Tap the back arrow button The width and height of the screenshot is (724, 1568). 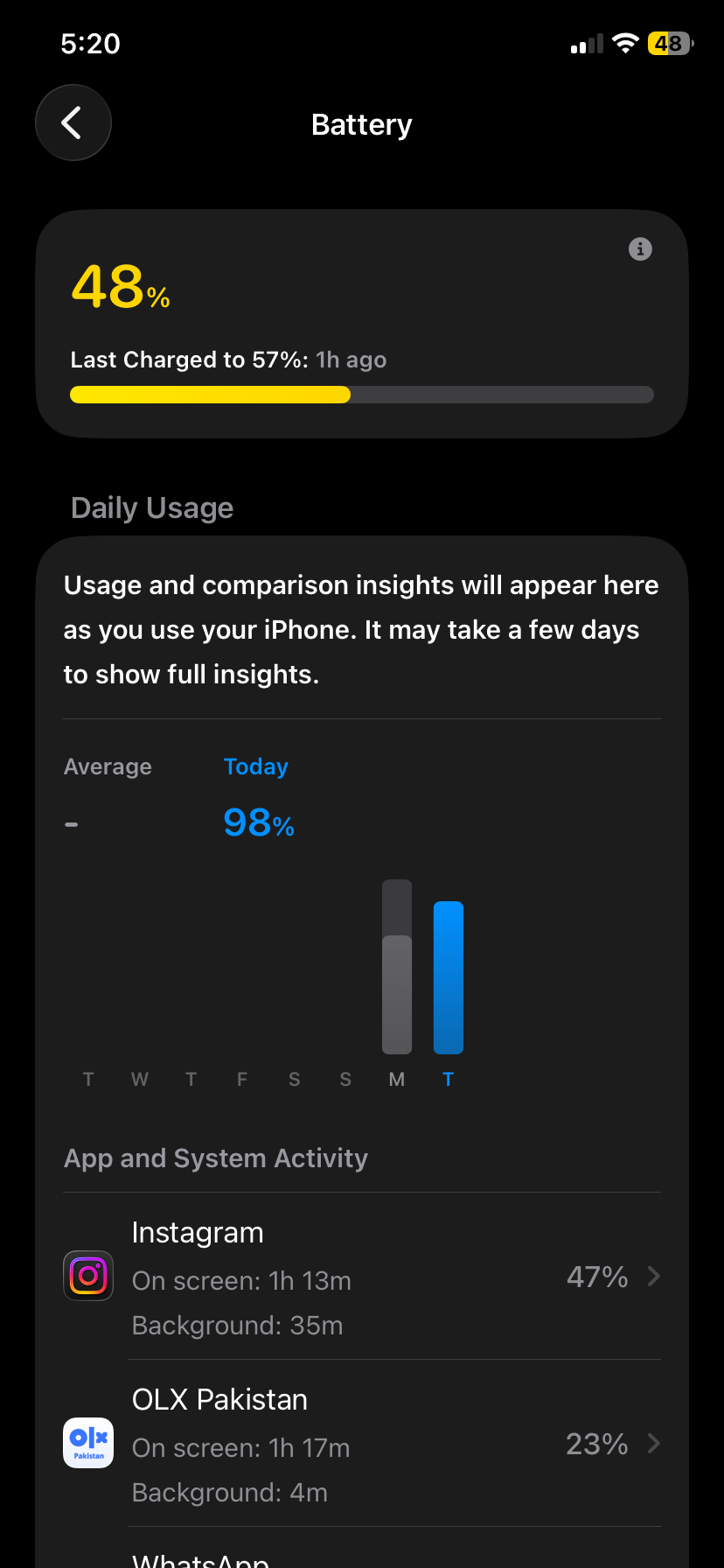(x=73, y=122)
